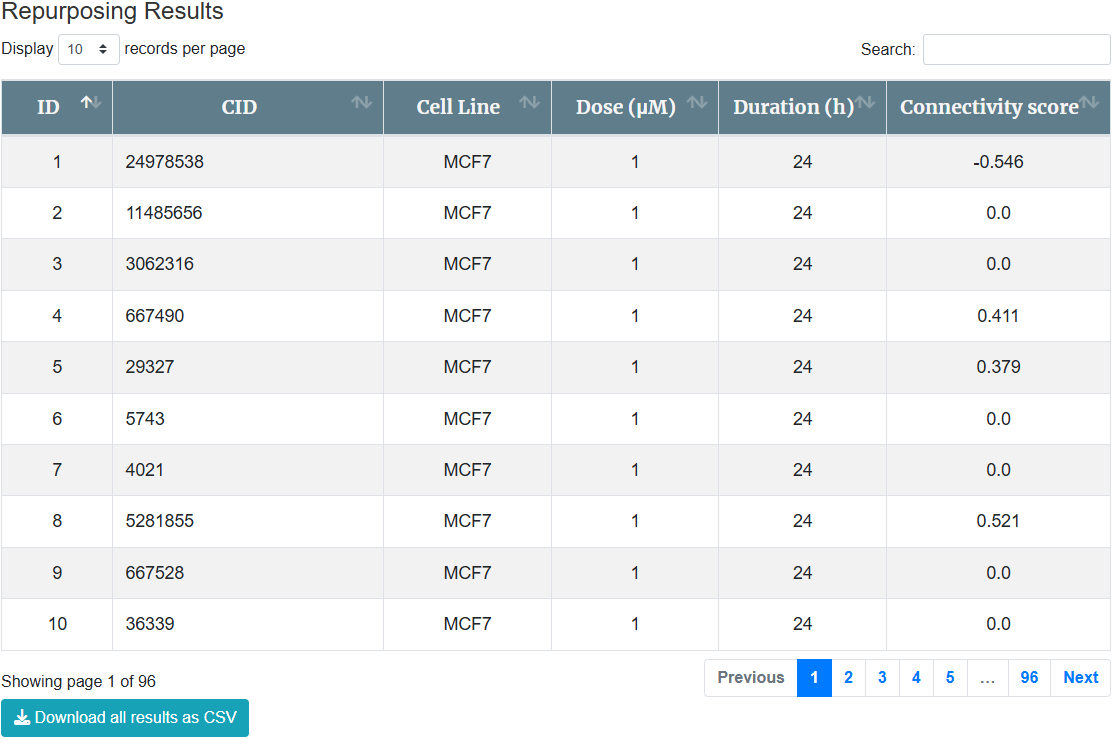Jump to page 4
The height and width of the screenshot is (739, 1113).
pos(916,678)
